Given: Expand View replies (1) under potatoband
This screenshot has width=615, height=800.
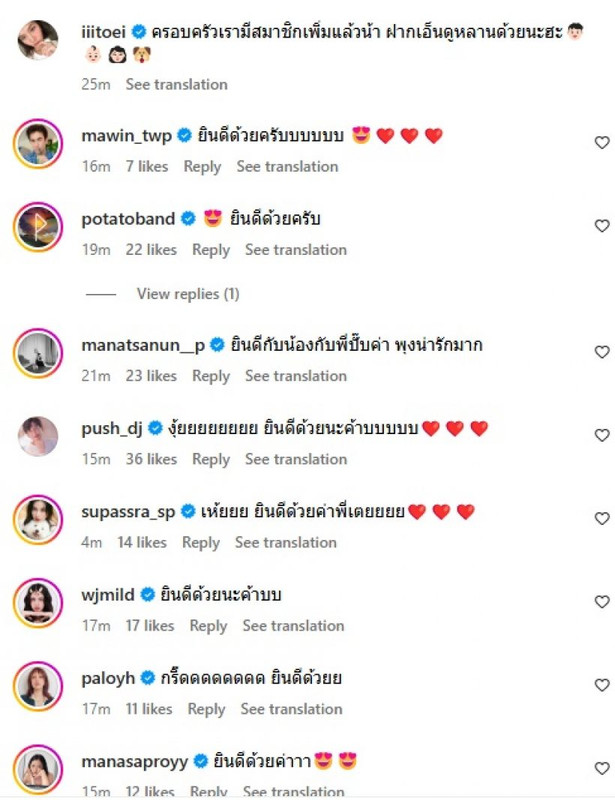Looking at the screenshot, I should coord(188,294).
